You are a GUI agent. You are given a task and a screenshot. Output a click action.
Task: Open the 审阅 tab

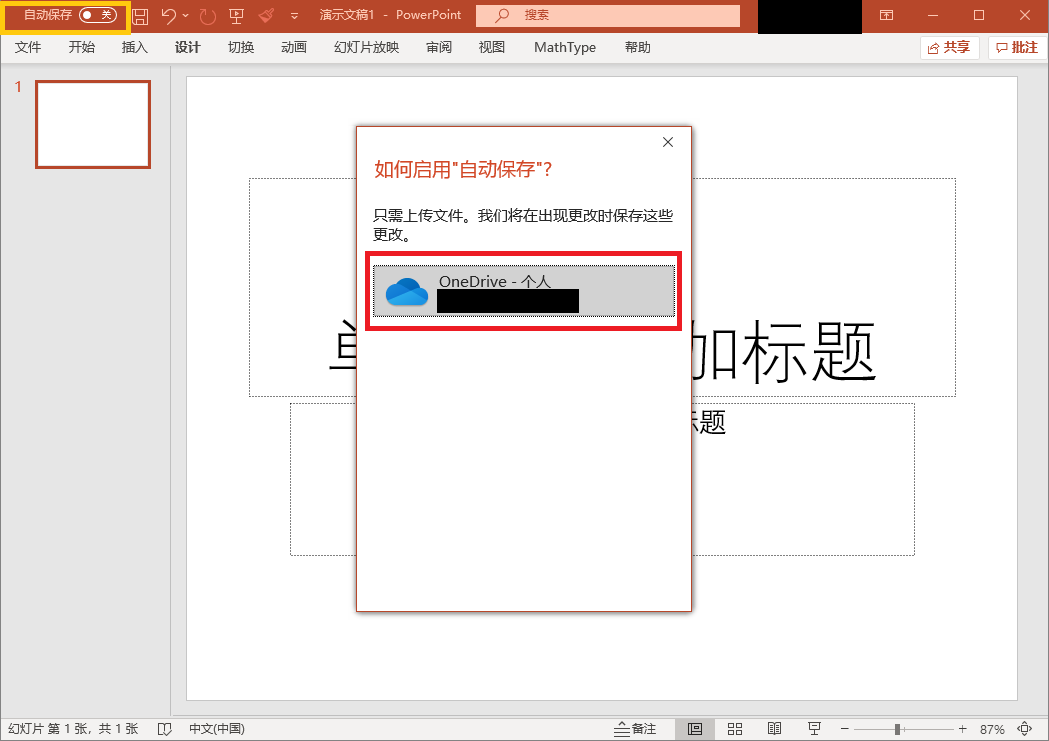tap(439, 47)
